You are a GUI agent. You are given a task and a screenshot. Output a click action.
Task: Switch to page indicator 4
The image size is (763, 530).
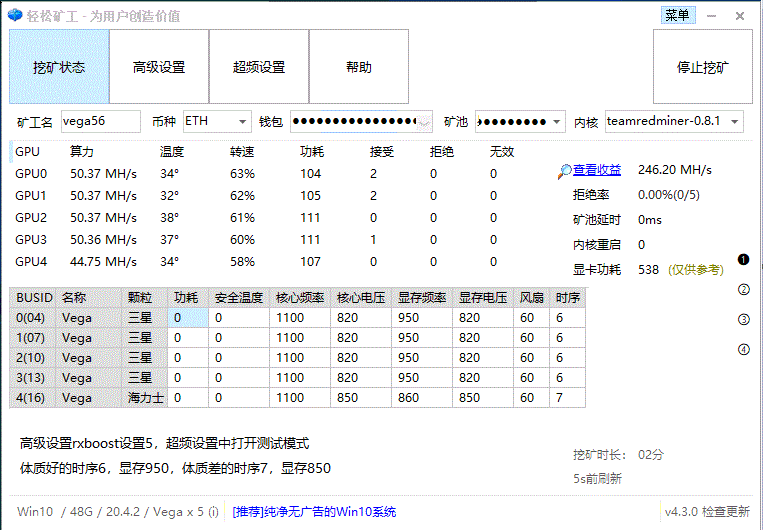coord(743,349)
